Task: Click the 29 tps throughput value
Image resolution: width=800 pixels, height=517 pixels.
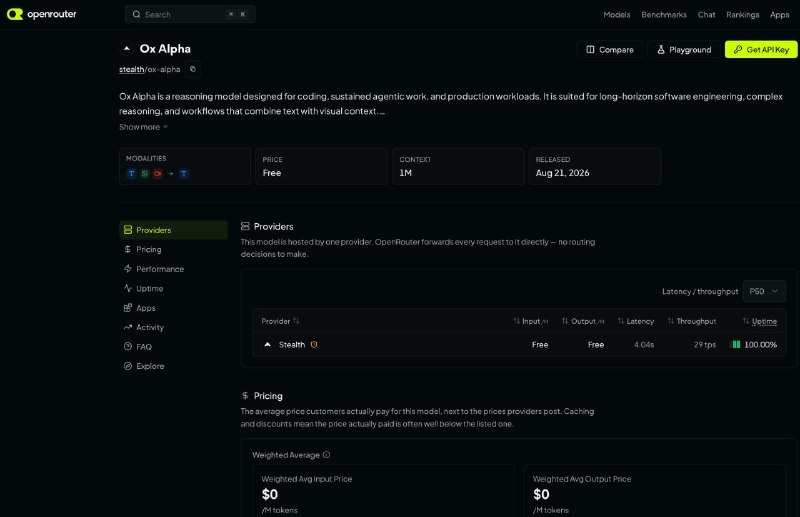Action: click(705, 344)
